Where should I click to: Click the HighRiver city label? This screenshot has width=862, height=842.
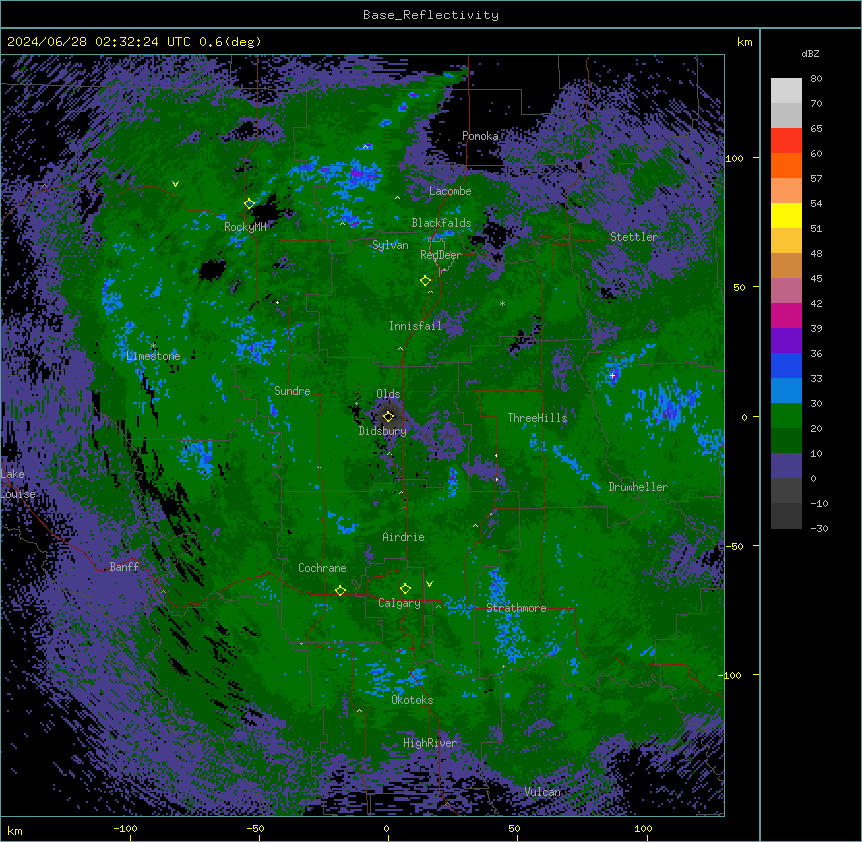pos(430,743)
